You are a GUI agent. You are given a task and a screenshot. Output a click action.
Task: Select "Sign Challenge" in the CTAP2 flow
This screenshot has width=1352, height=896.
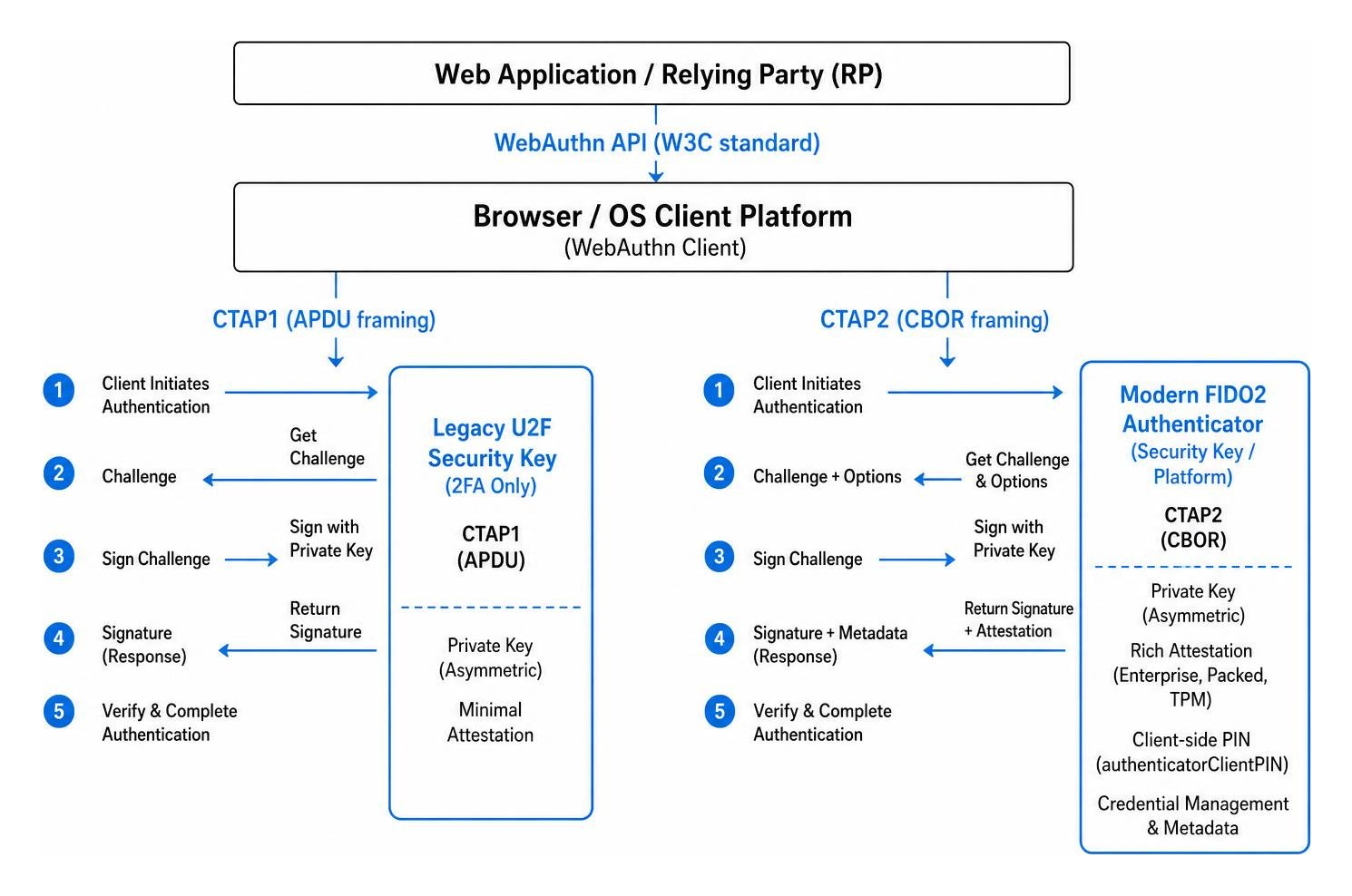click(x=808, y=559)
